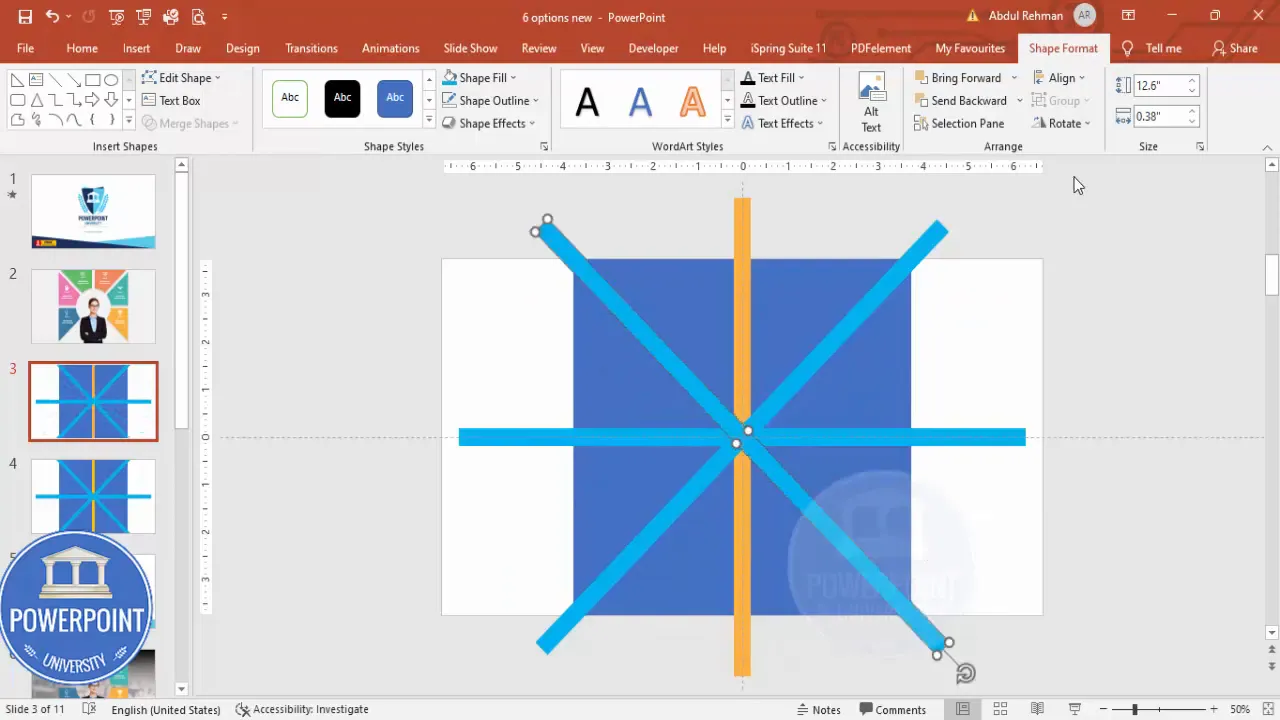Apply the white outlined Abc shape style

point(290,98)
